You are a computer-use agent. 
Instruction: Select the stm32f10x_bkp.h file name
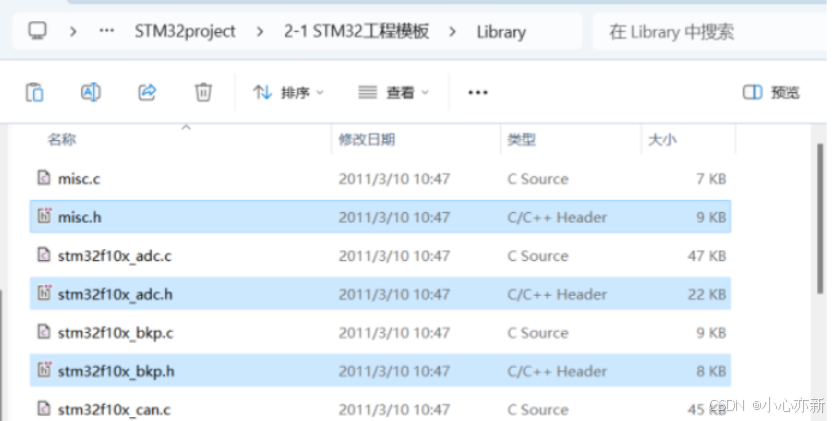(116, 371)
